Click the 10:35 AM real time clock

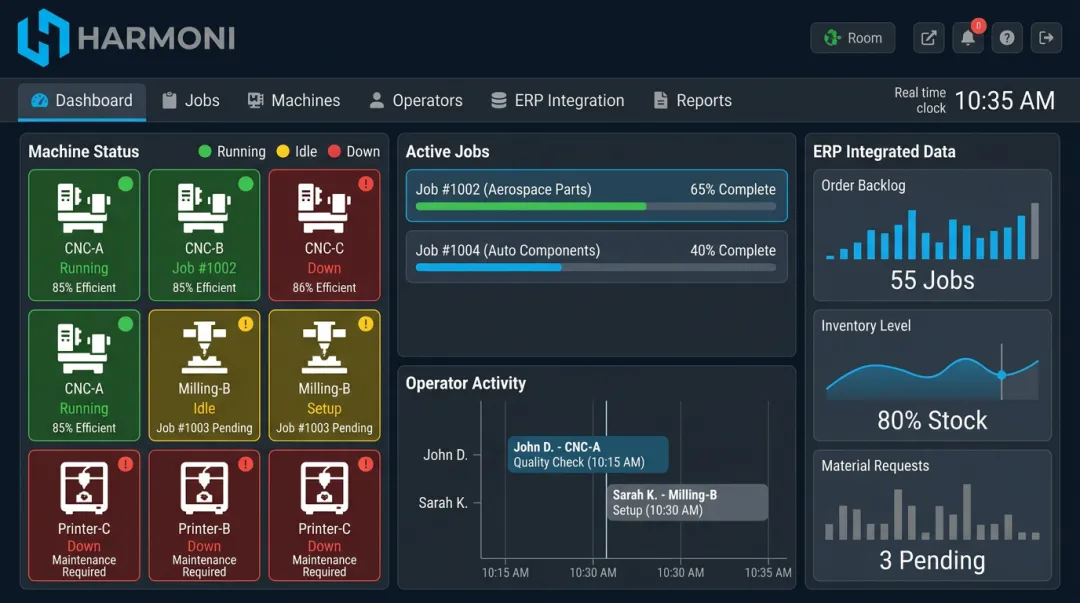click(1004, 101)
